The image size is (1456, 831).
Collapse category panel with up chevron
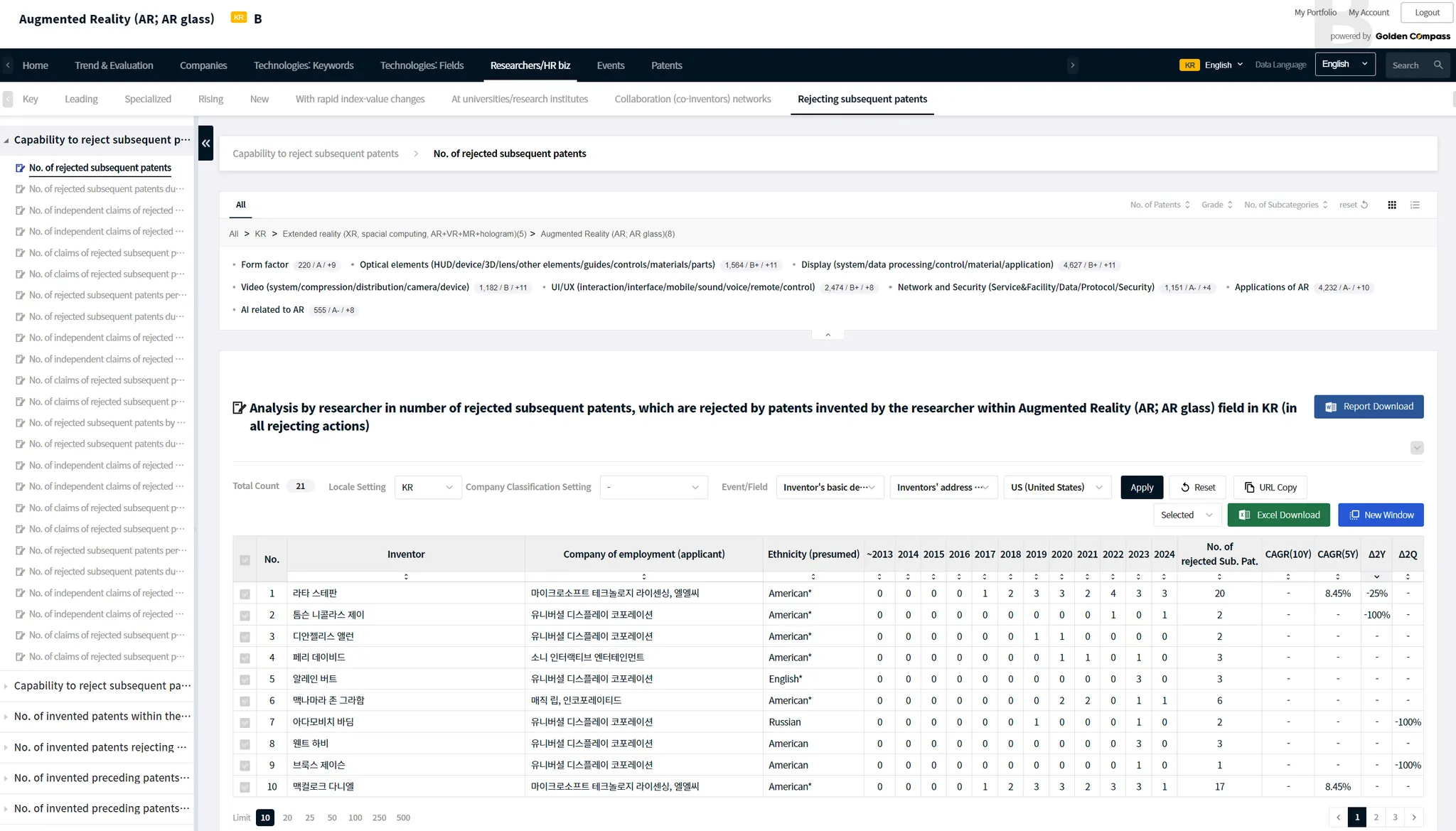pos(828,334)
